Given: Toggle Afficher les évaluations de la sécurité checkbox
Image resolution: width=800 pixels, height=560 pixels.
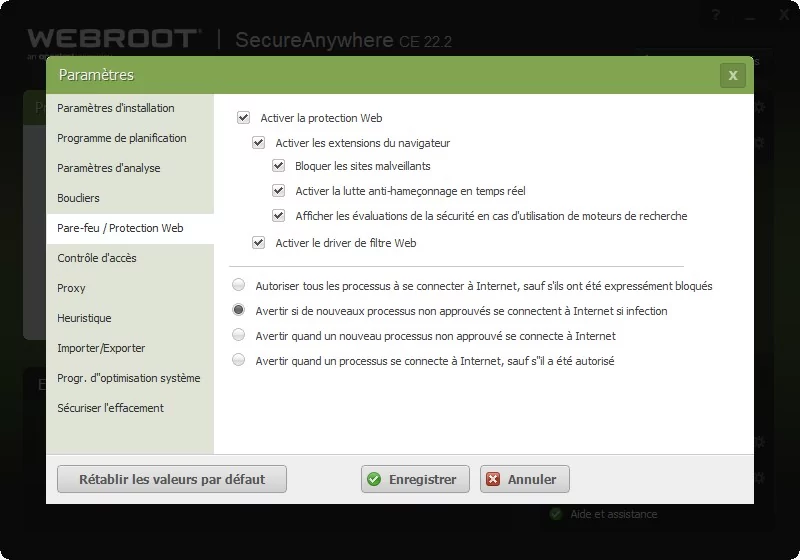Looking at the screenshot, I should 279,216.
